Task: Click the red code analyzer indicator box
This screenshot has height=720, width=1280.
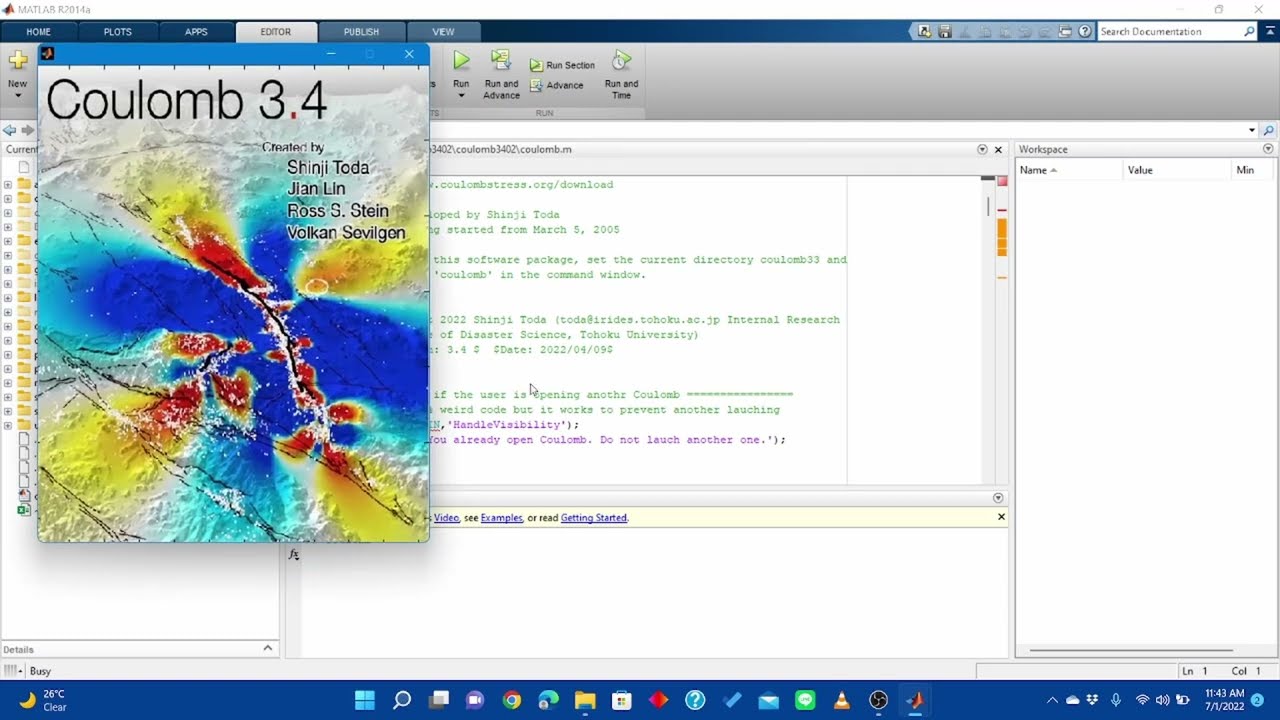Action: 1002,182
